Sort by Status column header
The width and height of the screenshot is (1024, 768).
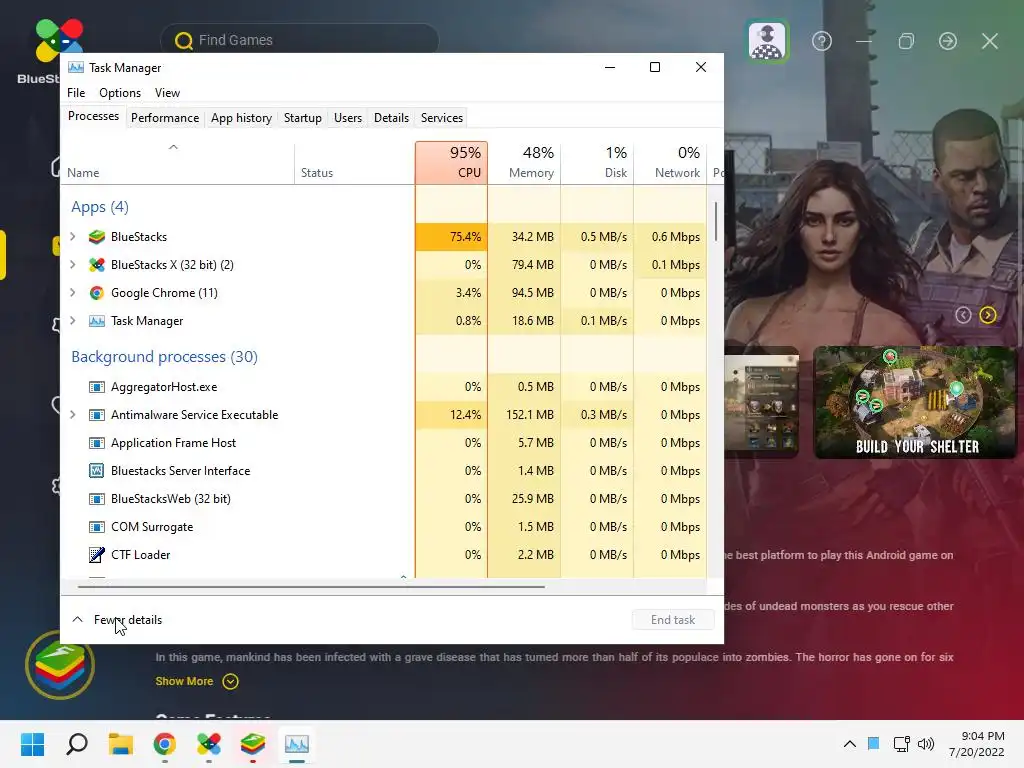coord(355,163)
